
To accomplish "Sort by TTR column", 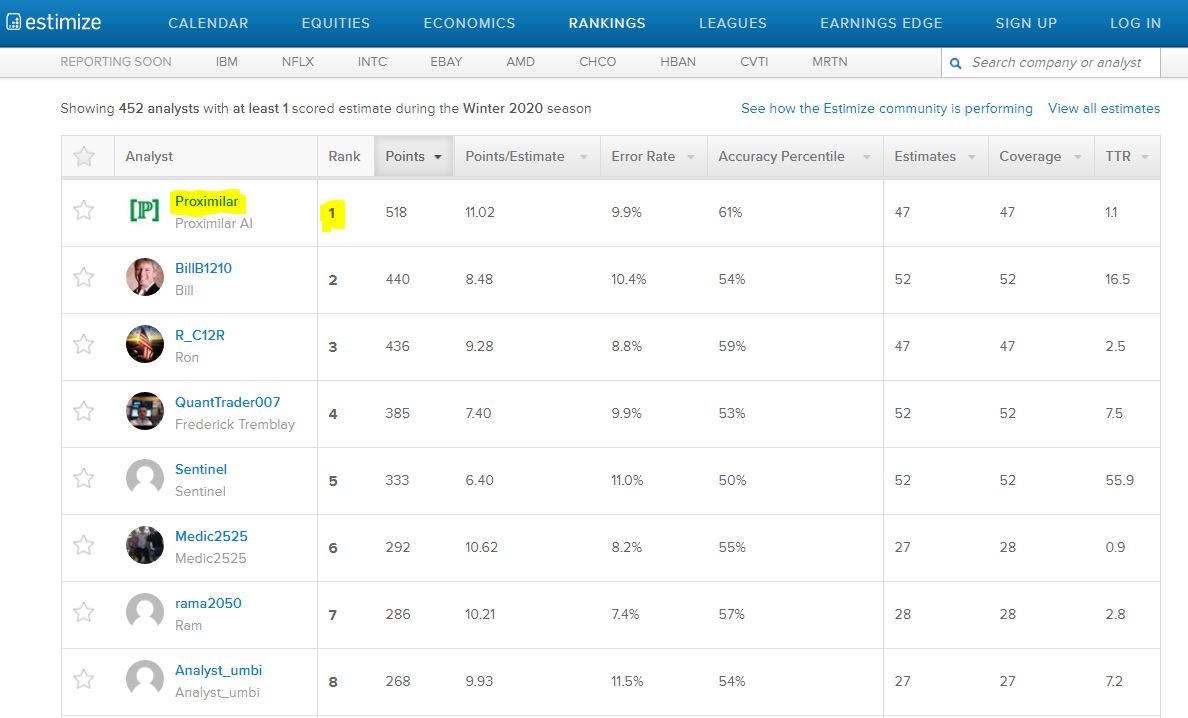I will [1127, 156].
